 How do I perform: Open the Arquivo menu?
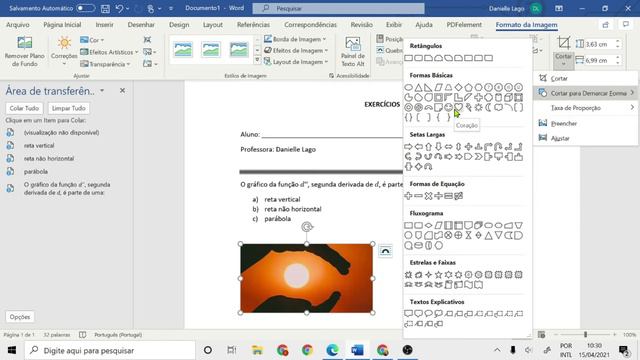pyautogui.click(x=18, y=24)
